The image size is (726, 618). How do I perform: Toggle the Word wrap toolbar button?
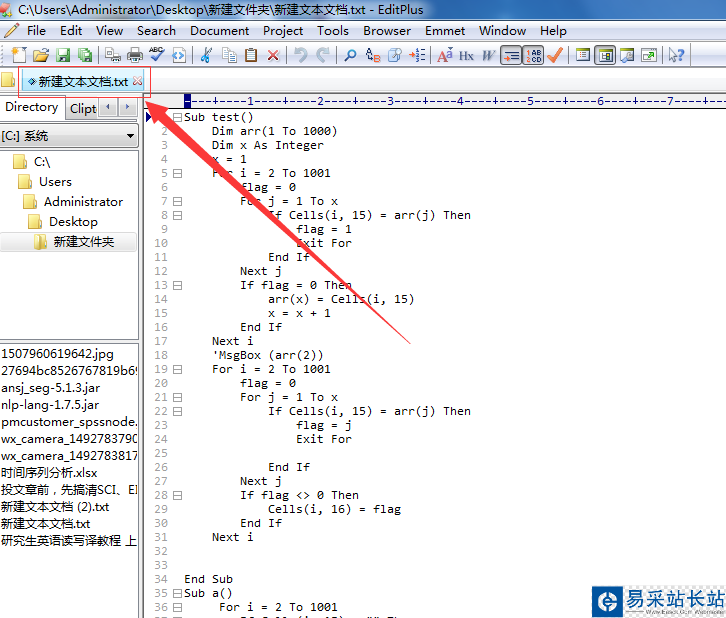pos(511,55)
